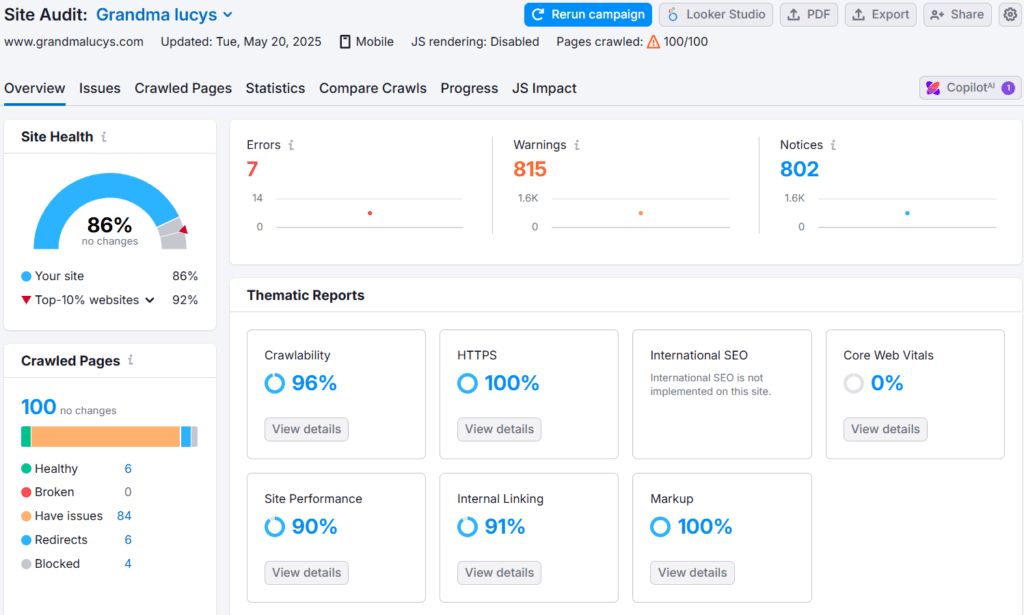1024x615 pixels.
Task: Click the Blocked pages count 4
Action: click(128, 563)
